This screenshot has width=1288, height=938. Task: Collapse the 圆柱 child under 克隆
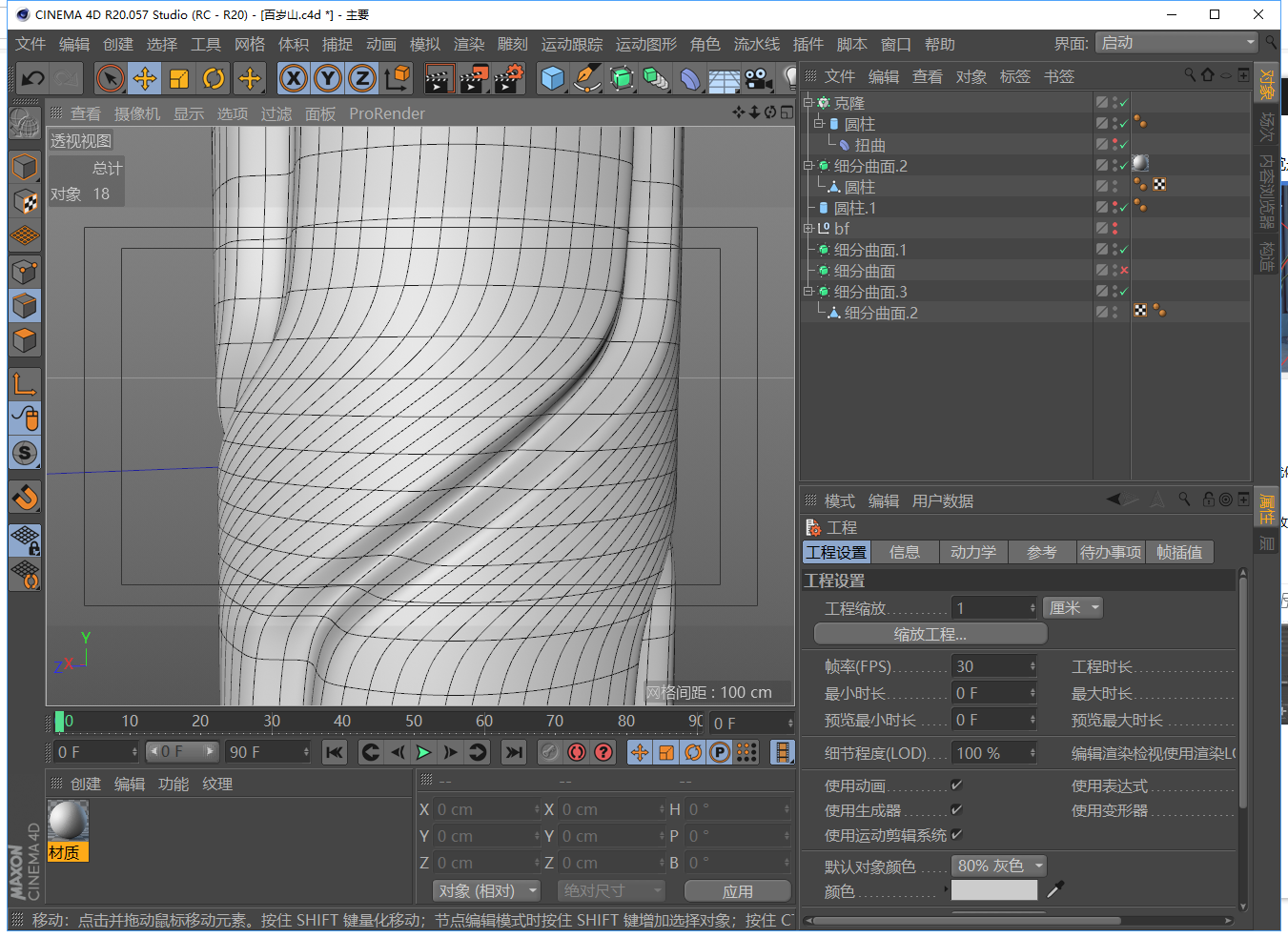click(x=819, y=123)
